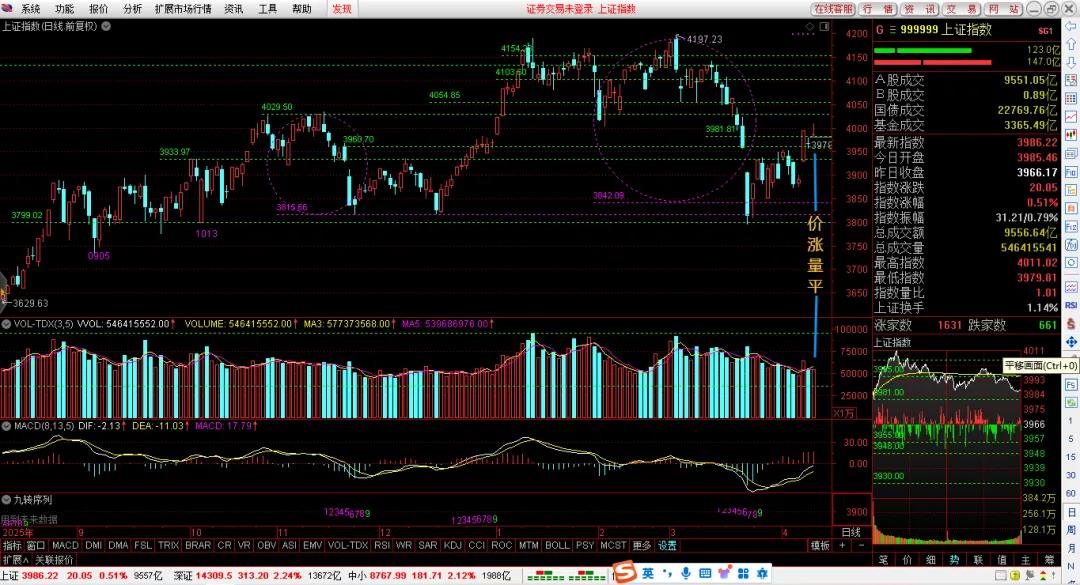Click the Sogou input method S icon
The height and width of the screenshot is (585, 1080).
pyautogui.click(x=625, y=572)
